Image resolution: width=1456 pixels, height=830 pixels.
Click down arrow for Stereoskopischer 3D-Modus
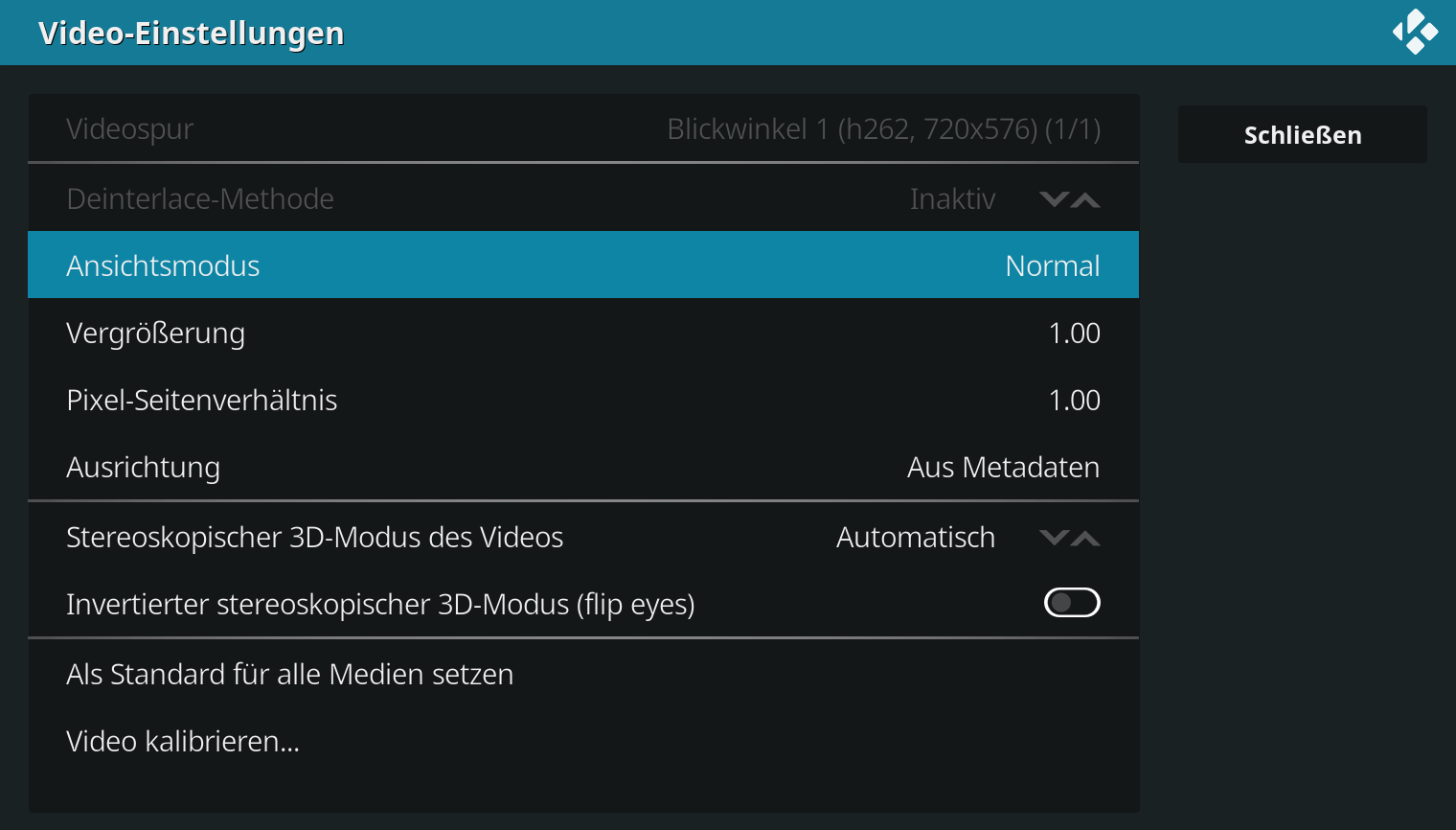(1054, 538)
